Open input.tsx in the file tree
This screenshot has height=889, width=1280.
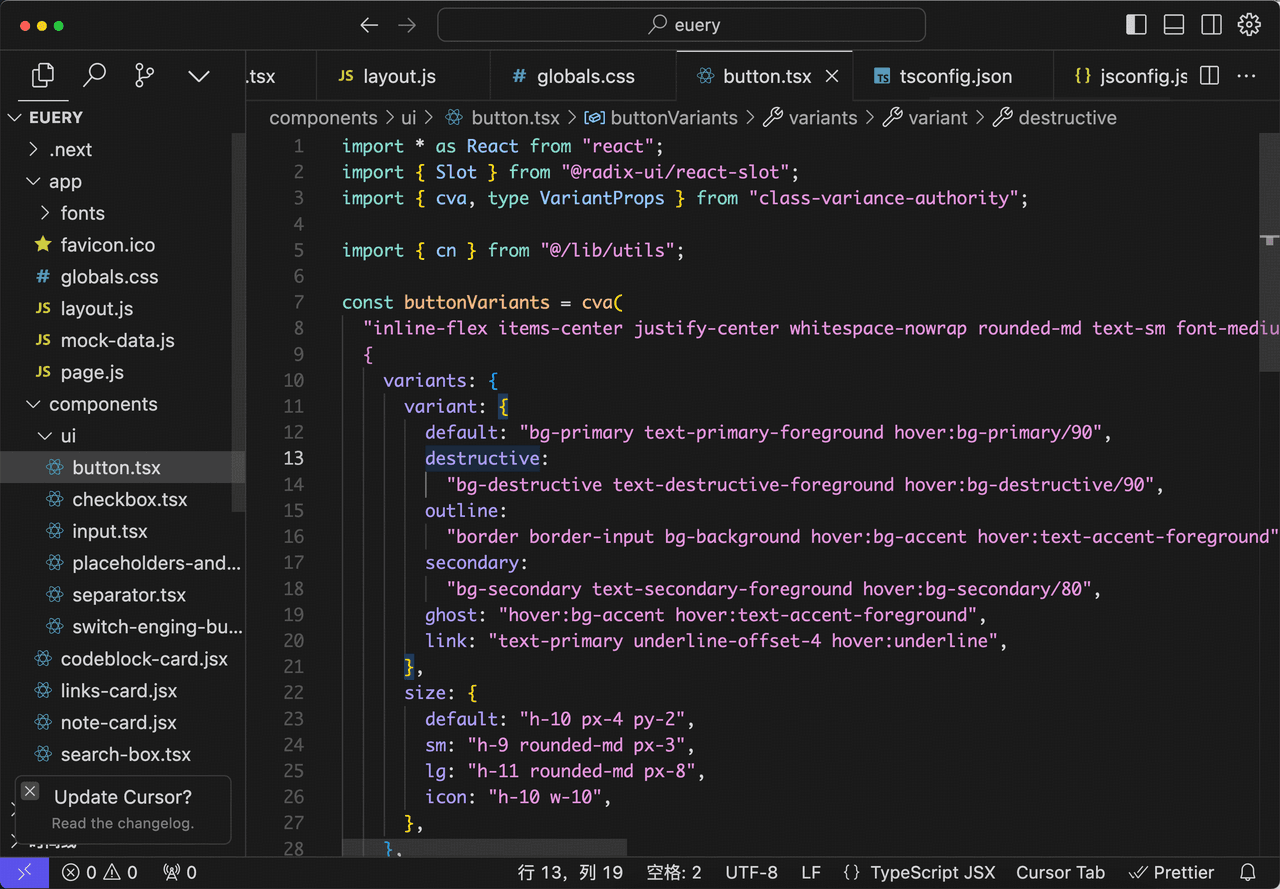pyautogui.click(x=122, y=531)
